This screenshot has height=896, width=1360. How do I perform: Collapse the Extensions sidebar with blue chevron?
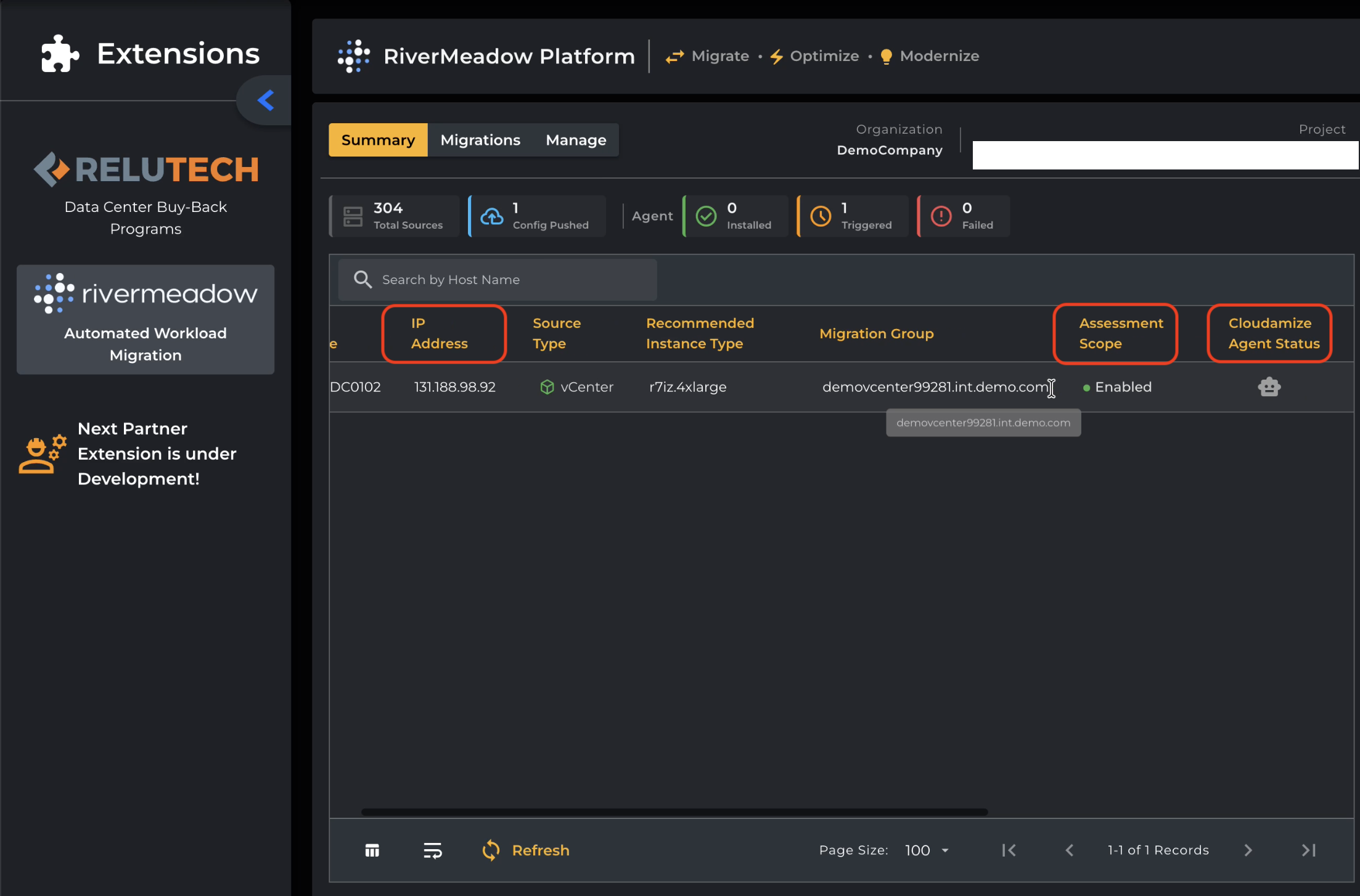[266, 100]
